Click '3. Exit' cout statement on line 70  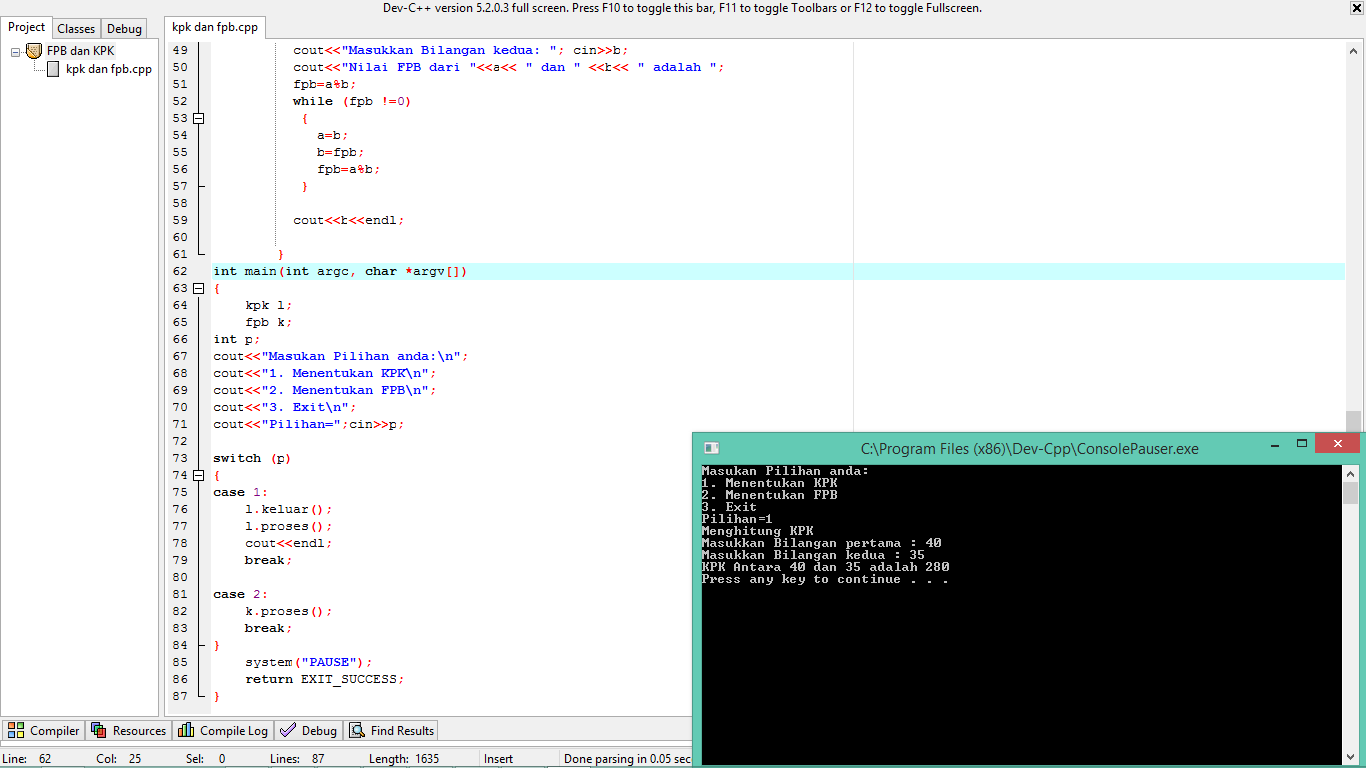285,407
